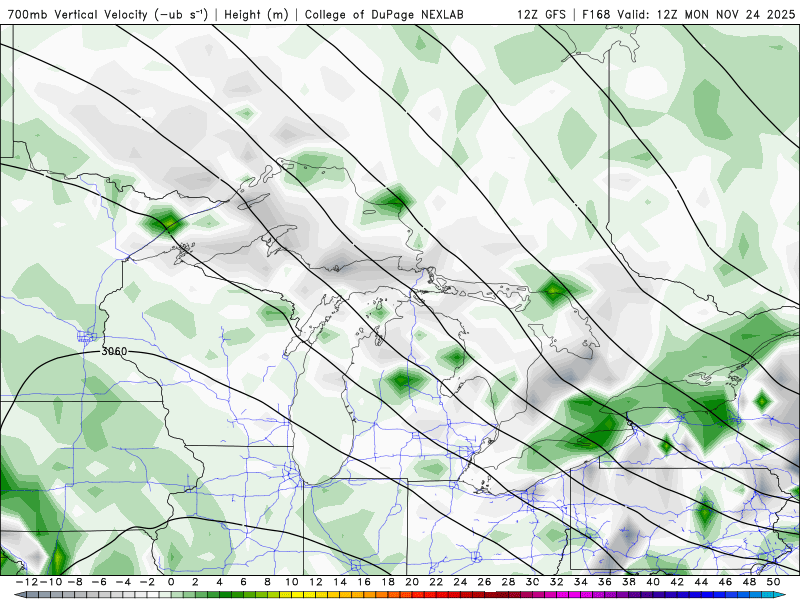
Task: Click the '26' color scale label
Action: point(484,582)
